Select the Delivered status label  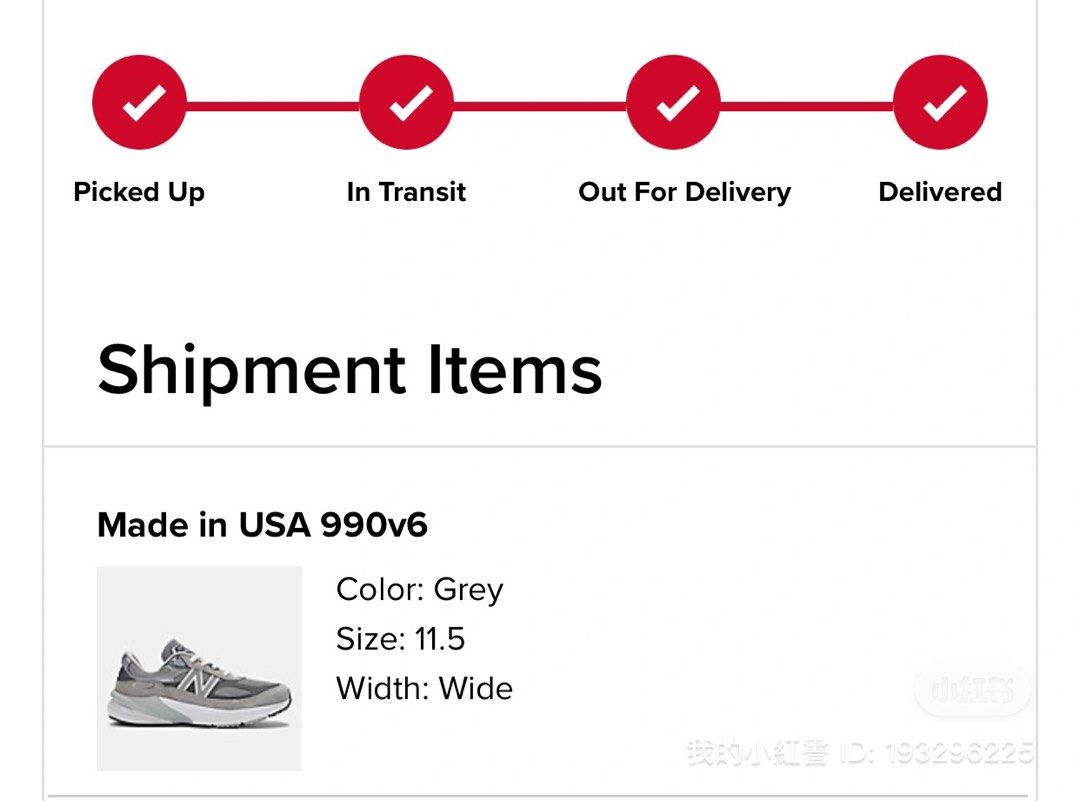pyautogui.click(x=940, y=192)
